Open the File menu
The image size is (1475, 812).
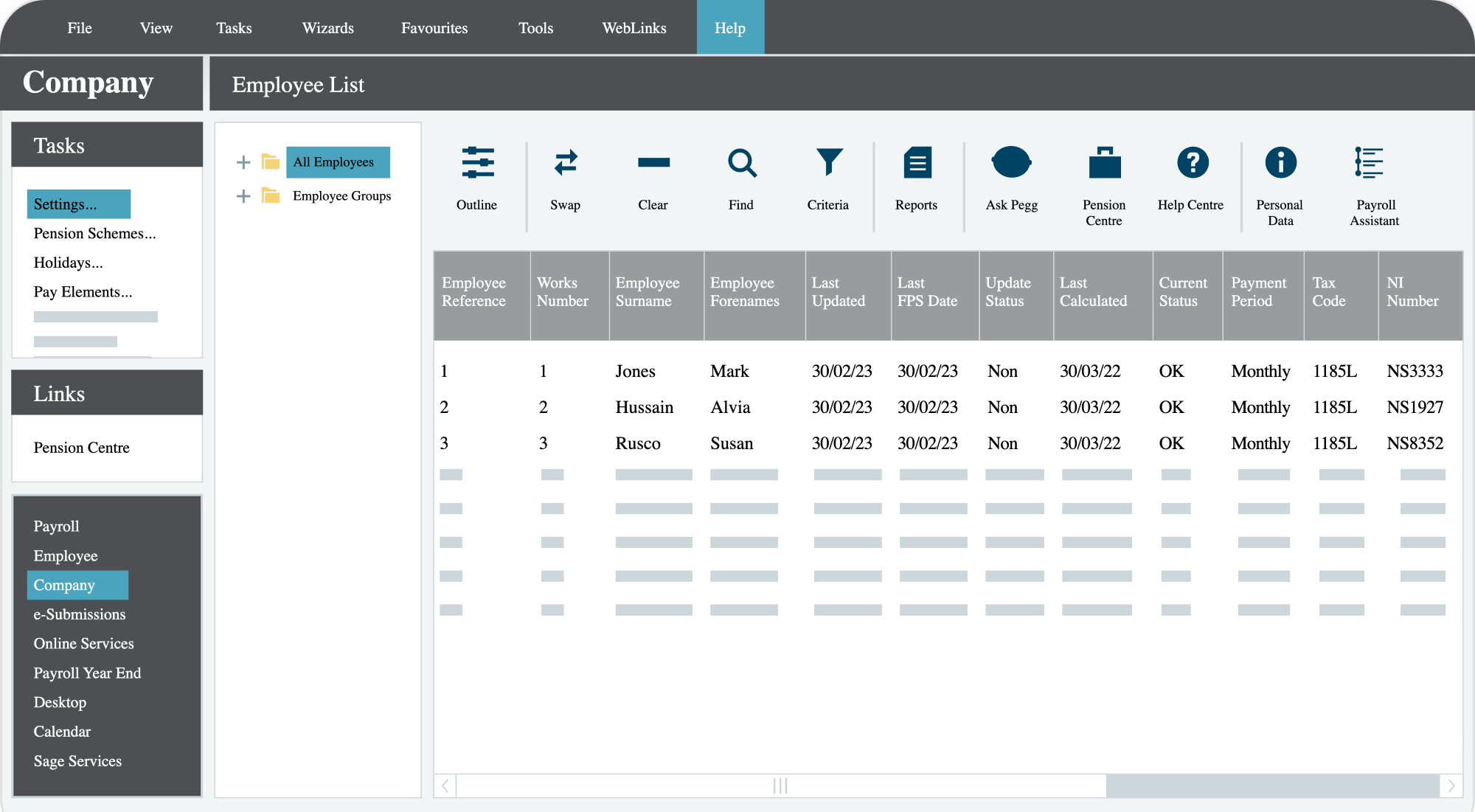pos(80,28)
